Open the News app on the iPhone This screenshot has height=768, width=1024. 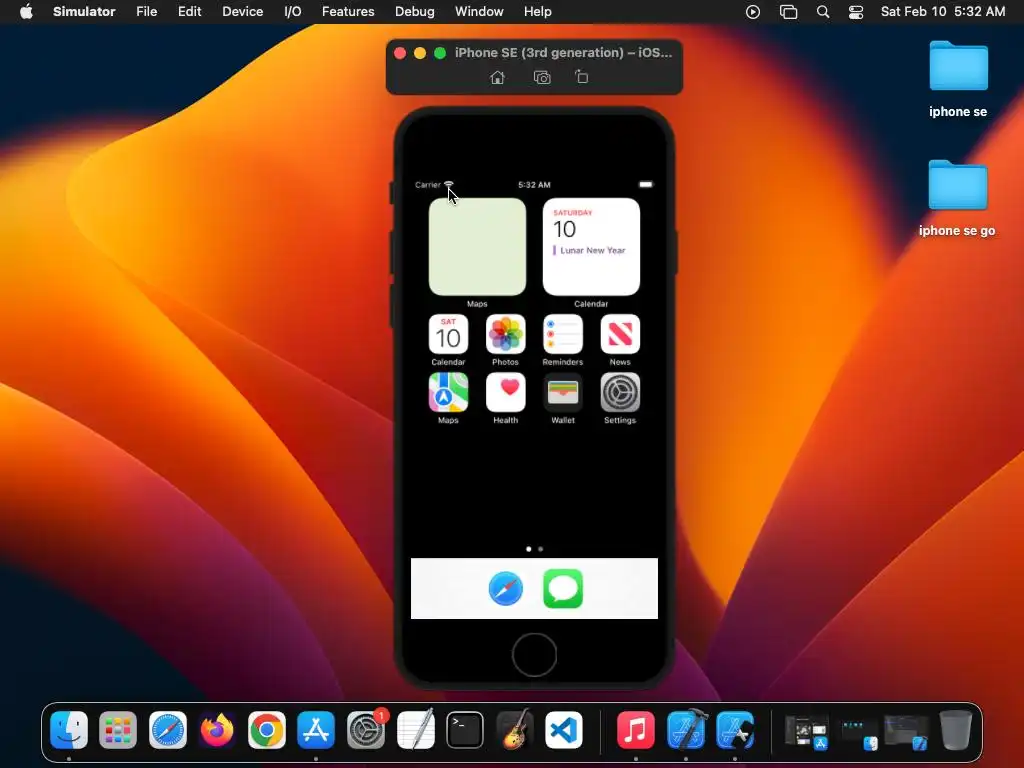coord(620,334)
